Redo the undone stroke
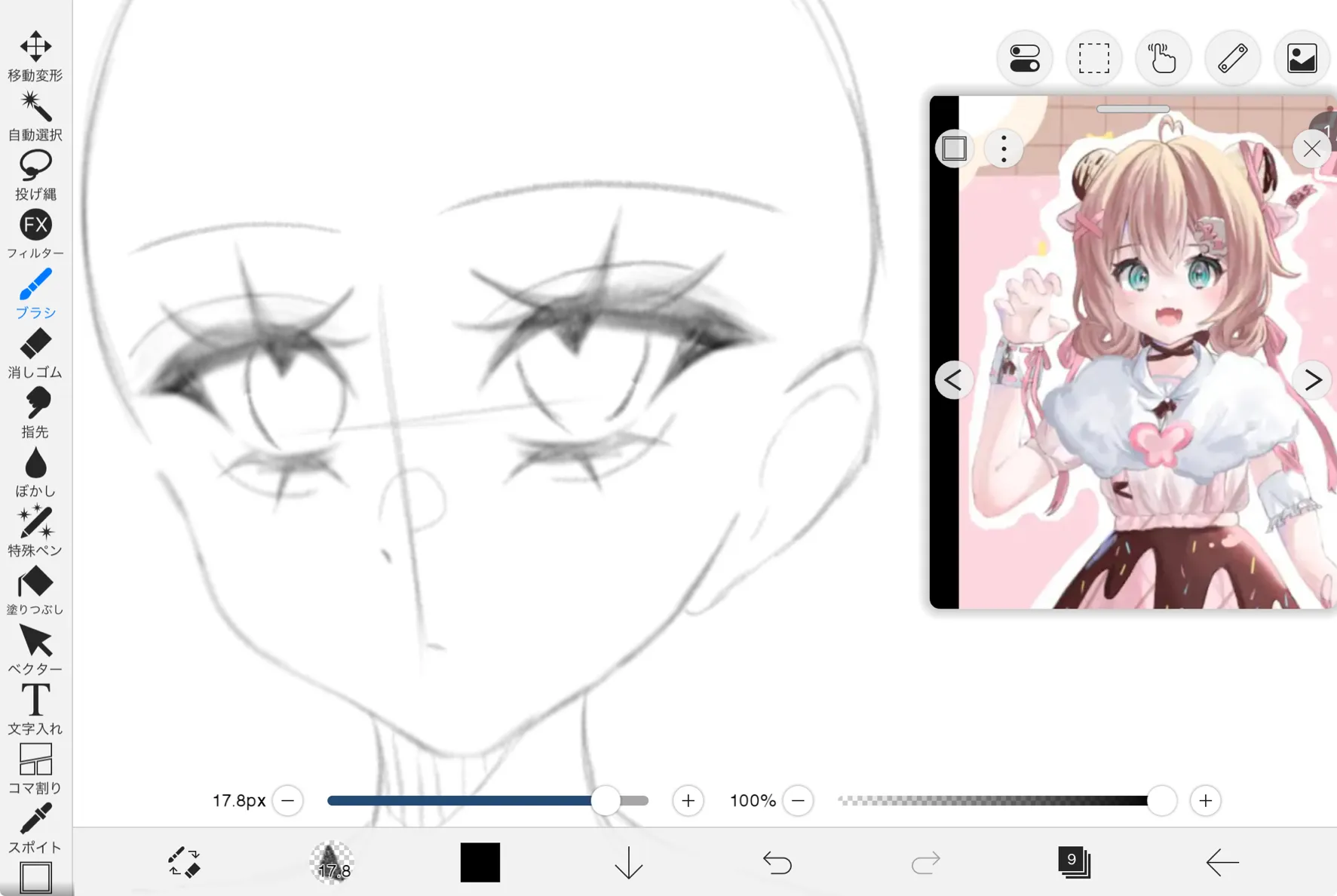This screenshot has height=896, width=1337. pos(925,862)
